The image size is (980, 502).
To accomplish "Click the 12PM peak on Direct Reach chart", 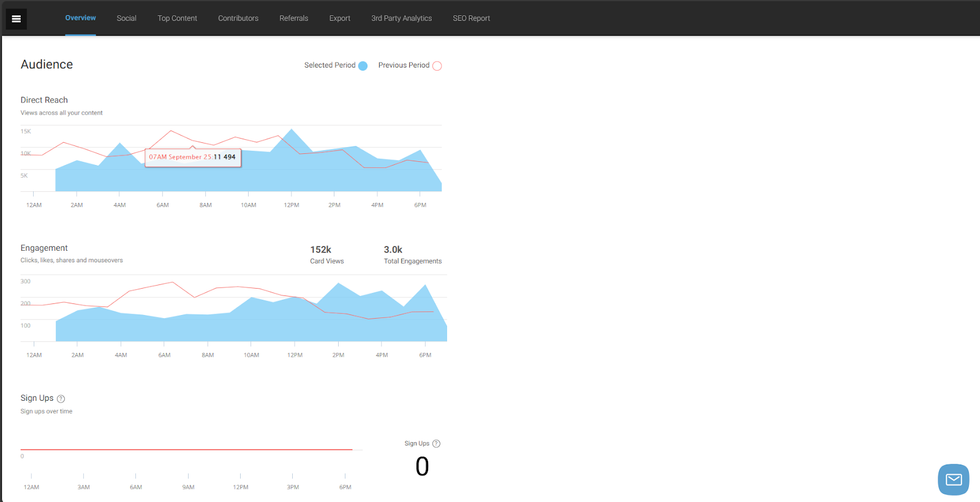I will (x=292, y=131).
